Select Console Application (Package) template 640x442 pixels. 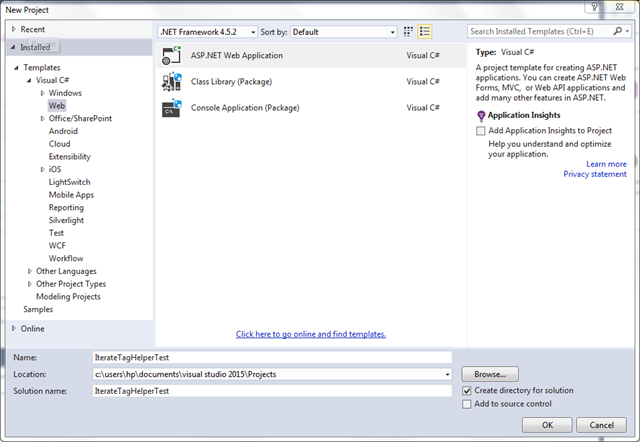coord(311,108)
